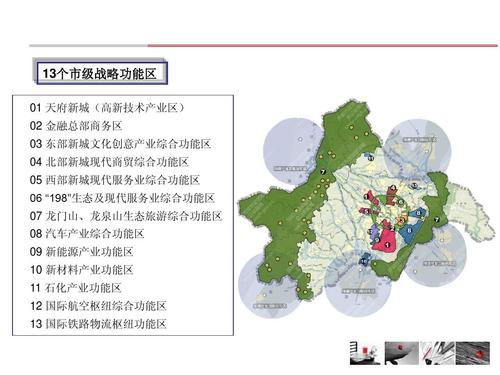Screen dimensions: 500x375
Task: Click marker 1 in the large red map zone
Action: [x=387, y=245]
